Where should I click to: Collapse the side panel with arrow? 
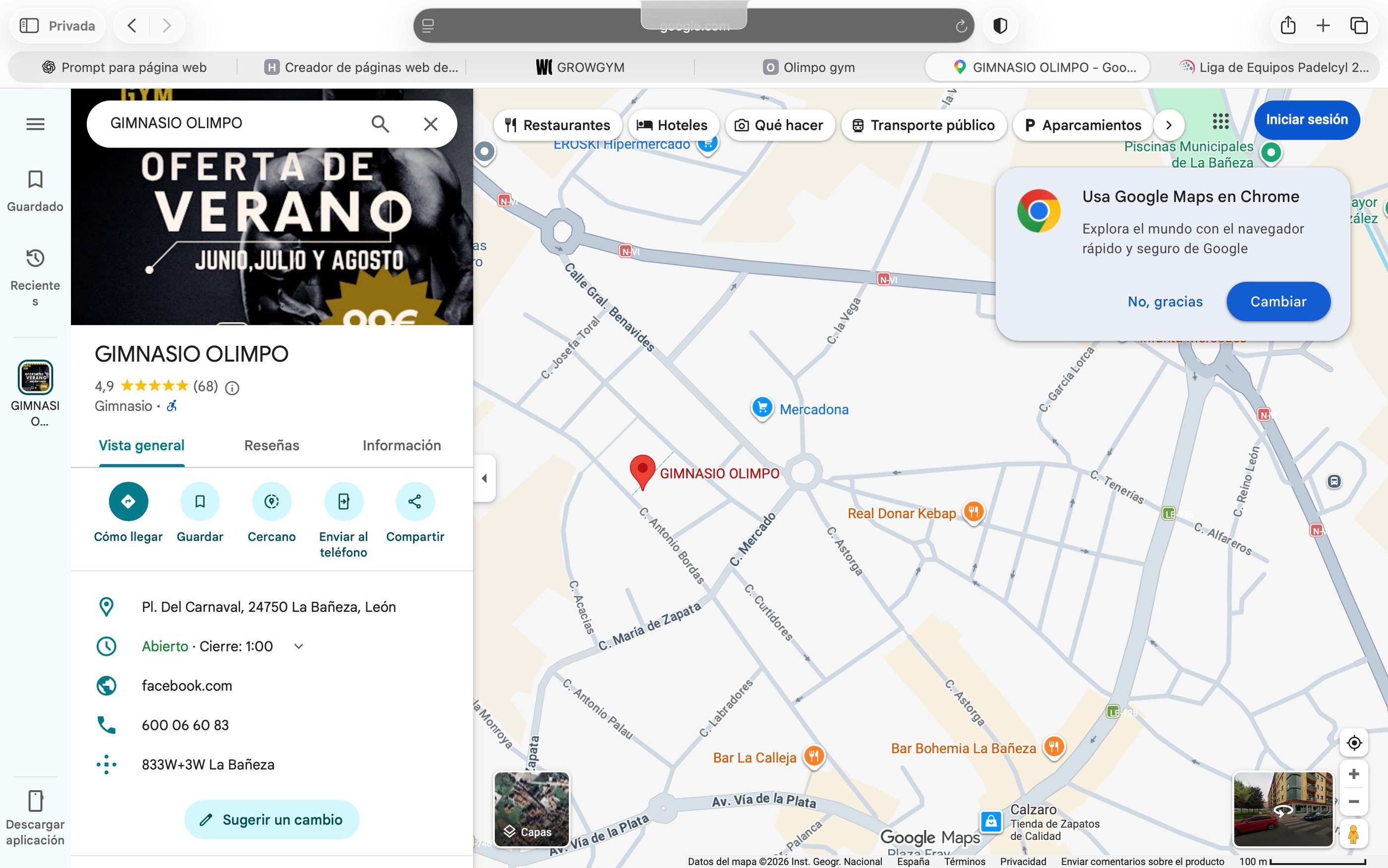(x=484, y=478)
